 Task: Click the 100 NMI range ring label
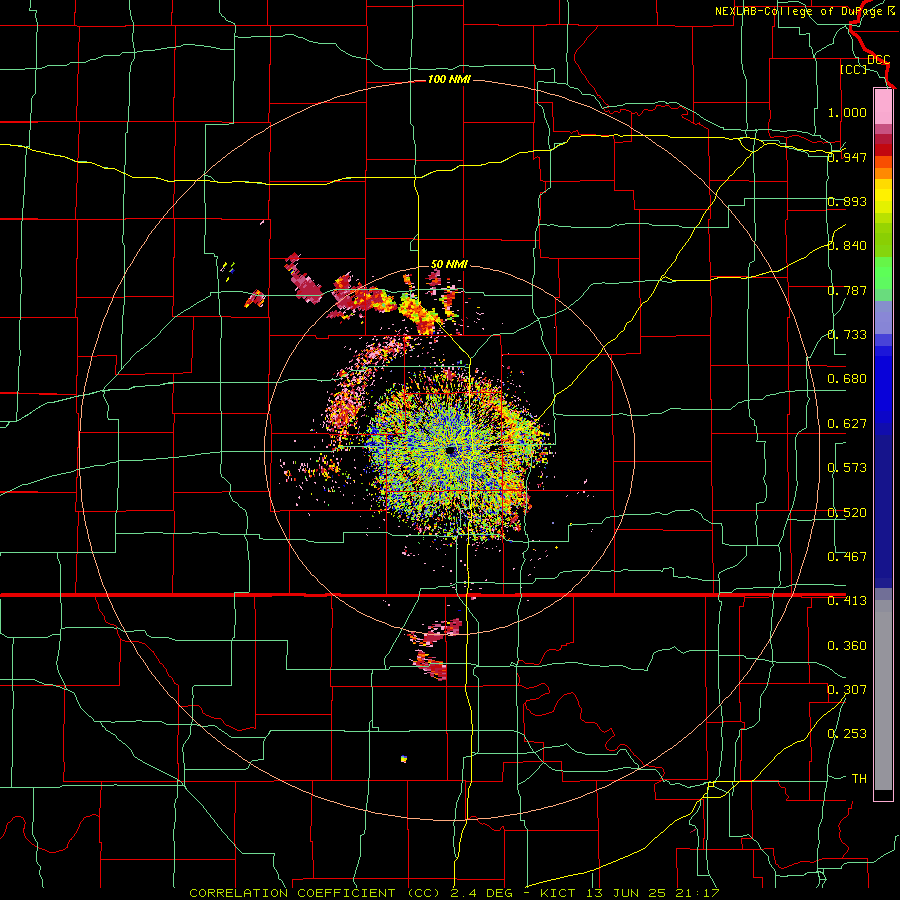449,79
